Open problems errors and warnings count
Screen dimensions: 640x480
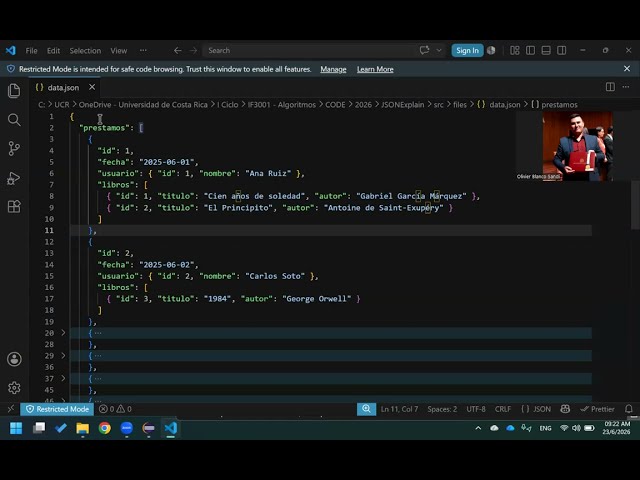(116, 409)
